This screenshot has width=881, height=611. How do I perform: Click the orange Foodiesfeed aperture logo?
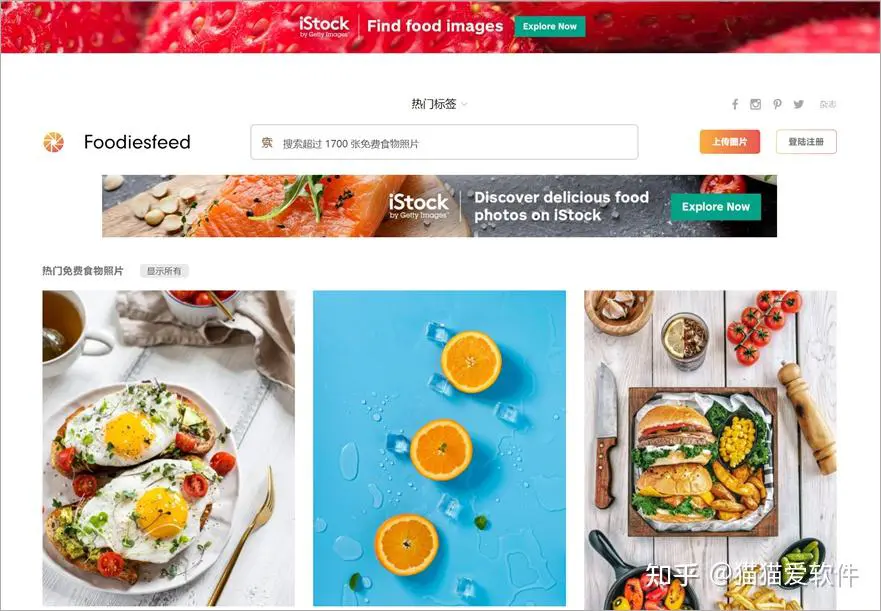(53, 142)
